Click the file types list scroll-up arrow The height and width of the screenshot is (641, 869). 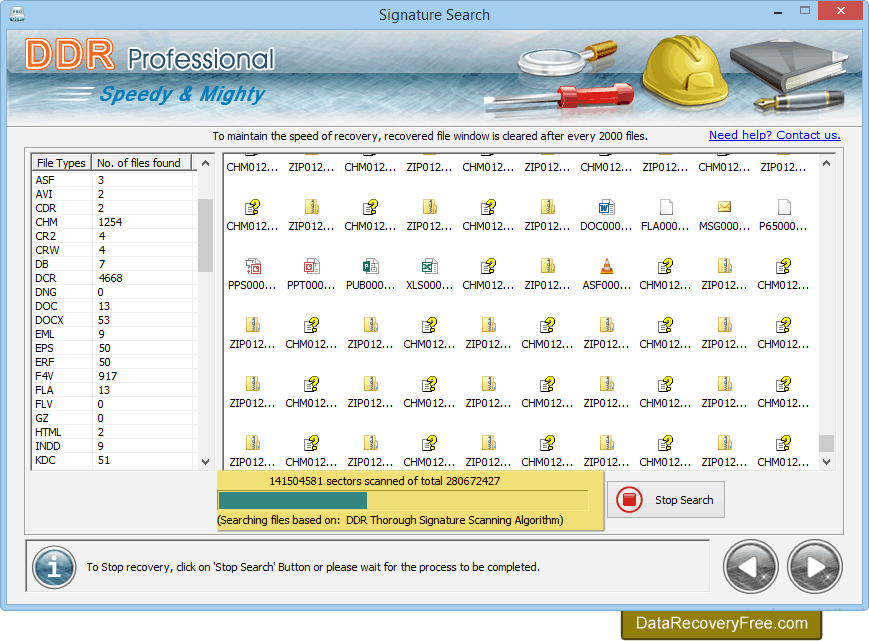(x=206, y=163)
